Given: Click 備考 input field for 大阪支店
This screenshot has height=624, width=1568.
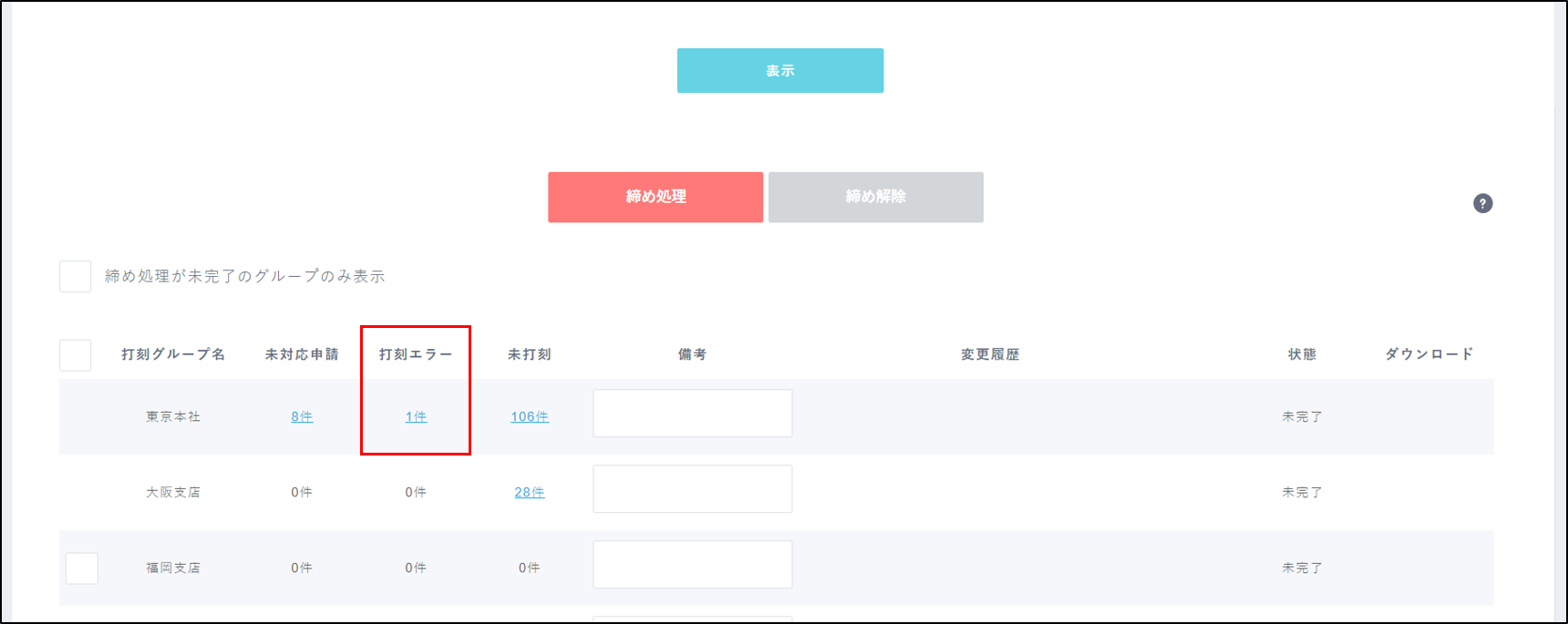Looking at the screenshot, I should point(692,489).
